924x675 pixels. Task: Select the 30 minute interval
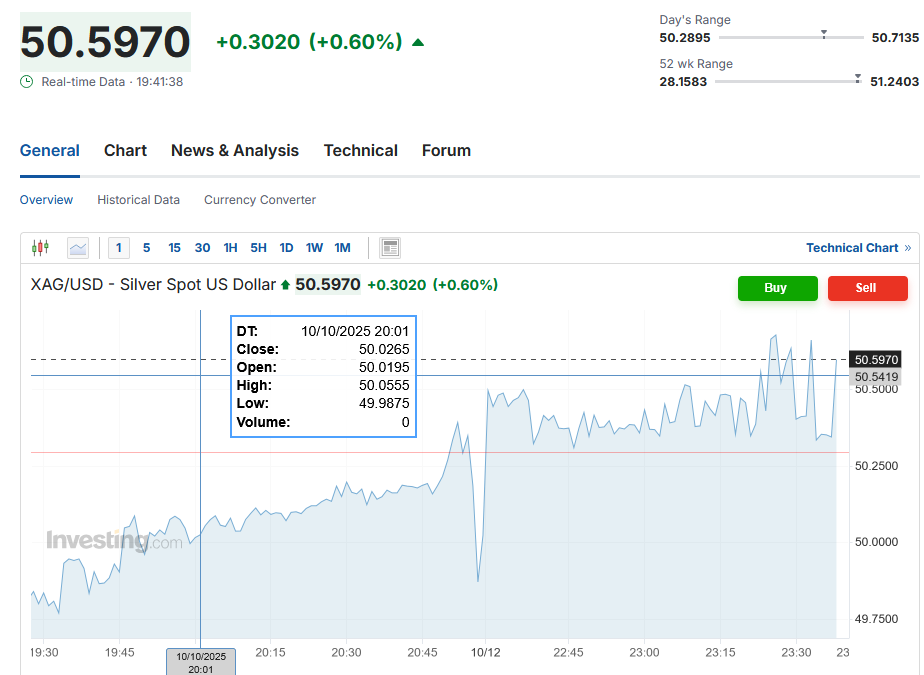202,248
